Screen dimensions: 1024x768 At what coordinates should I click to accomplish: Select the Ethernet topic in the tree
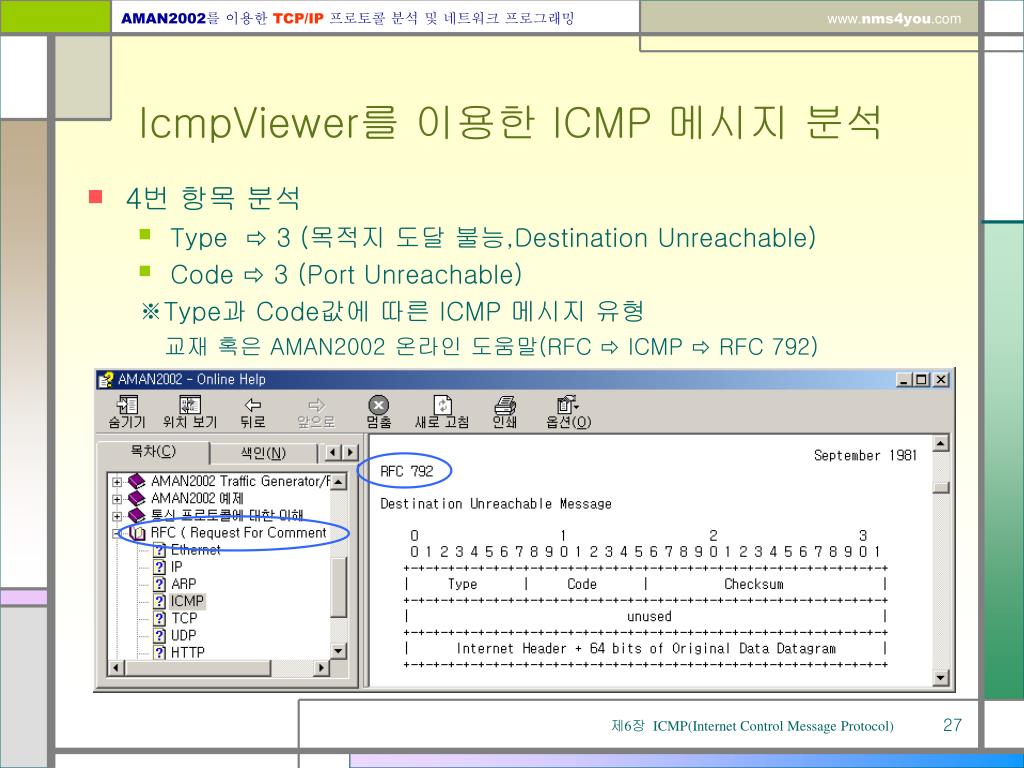(x=195, y=550)
